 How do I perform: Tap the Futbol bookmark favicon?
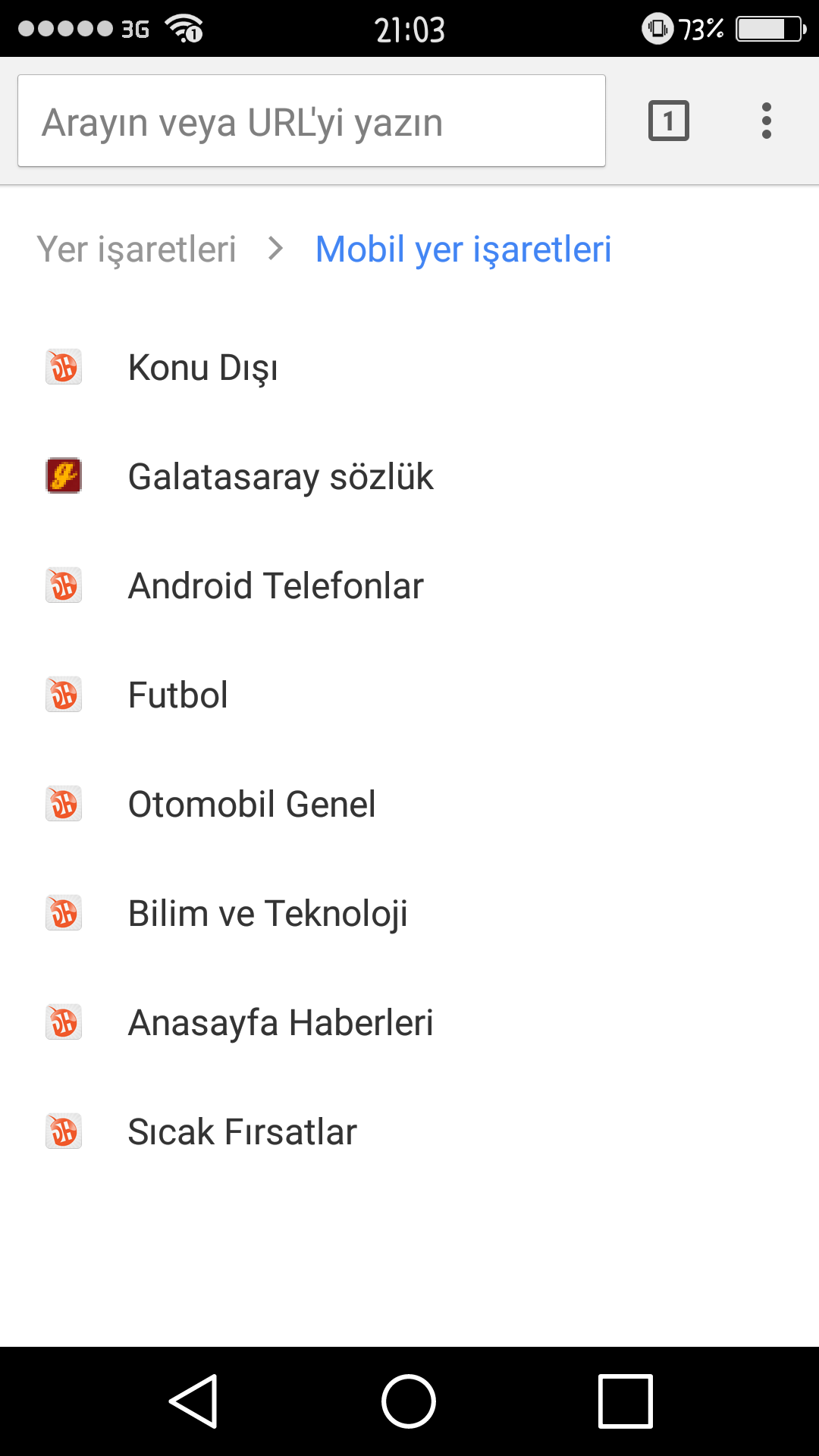click(64, 695)
